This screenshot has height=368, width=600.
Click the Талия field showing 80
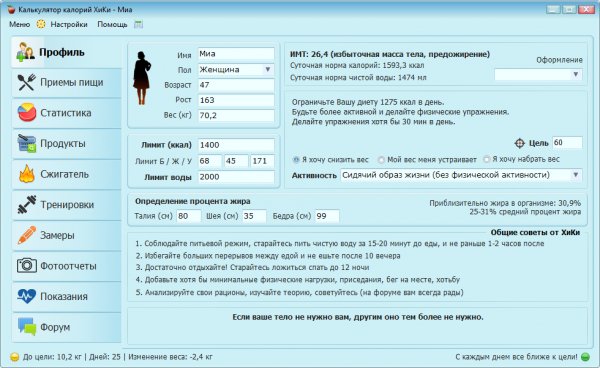click(x=189, y=216)
